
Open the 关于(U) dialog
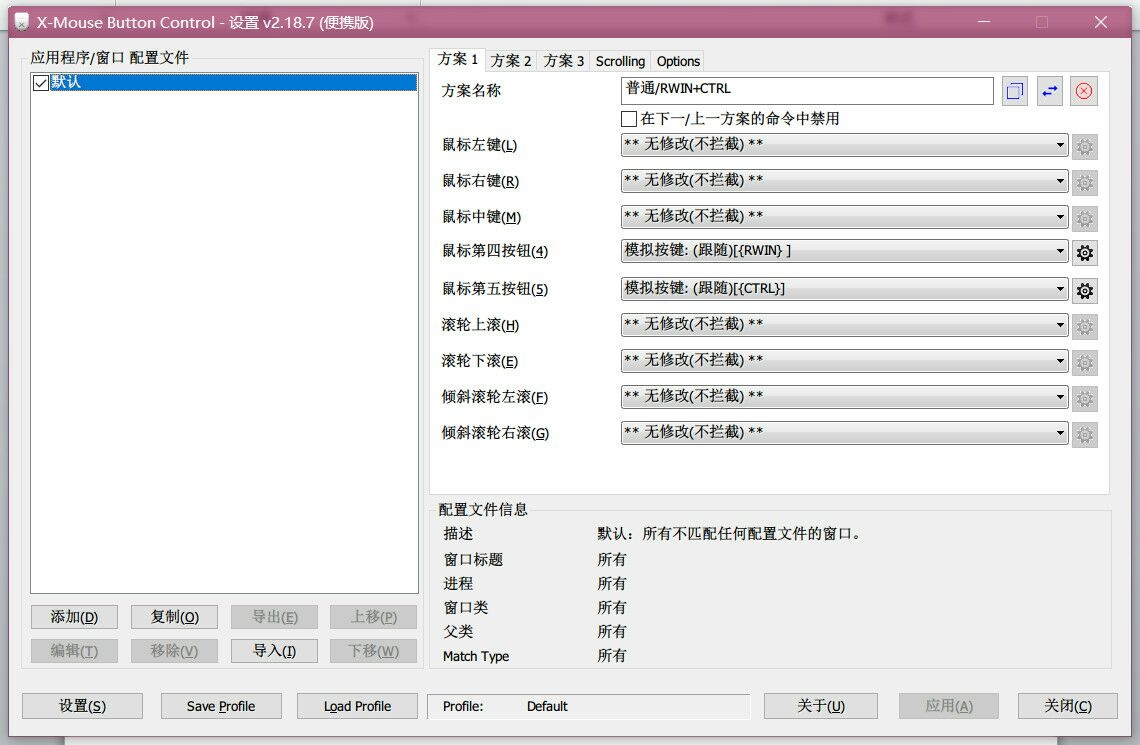[x=822, y=706]
